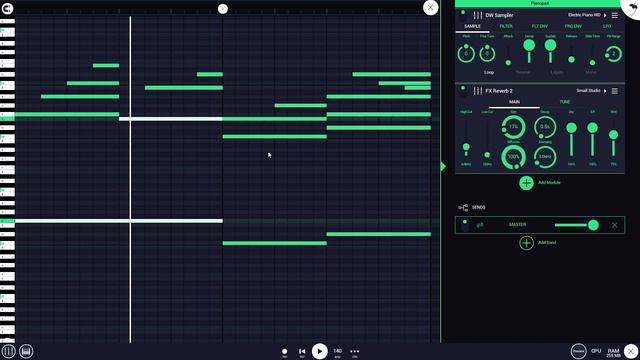Select the reverb TUNE tab
The height and width of the screenshot is (360, 640).
click(x=565, y=102)
